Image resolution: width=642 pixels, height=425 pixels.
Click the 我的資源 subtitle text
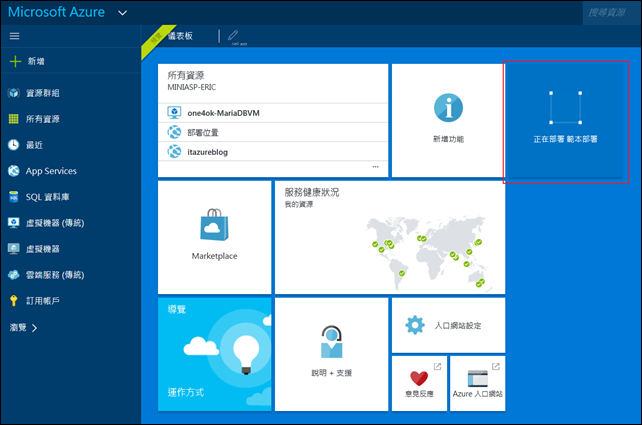tap(299, 204)
